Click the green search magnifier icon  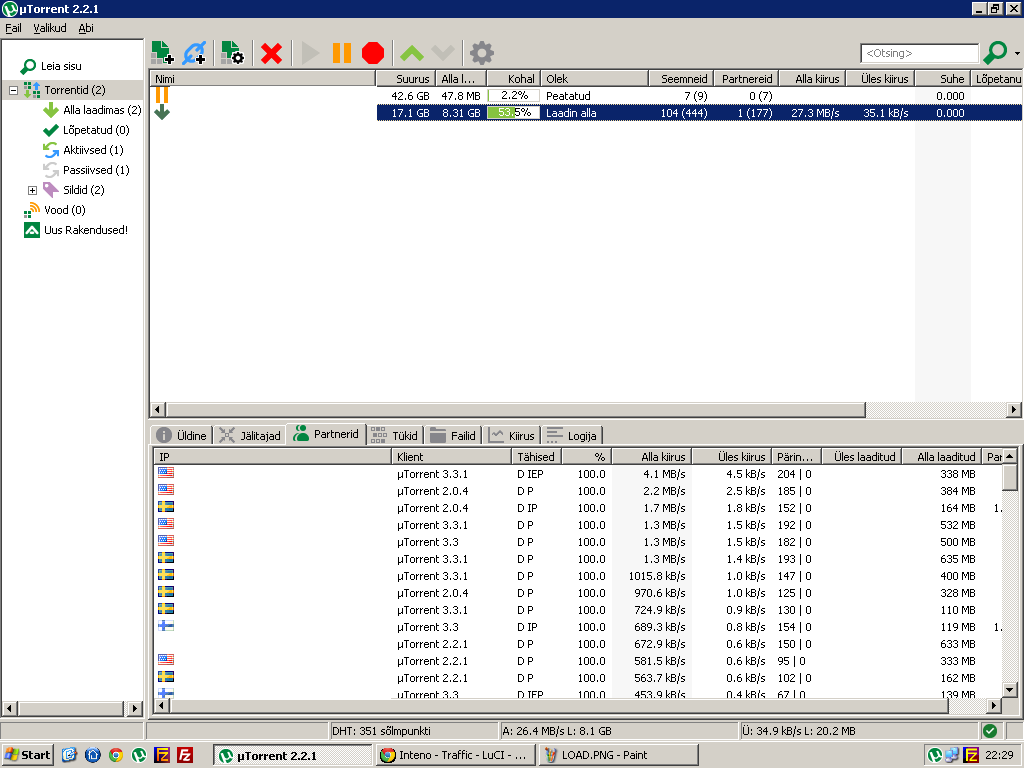[995, 52]
